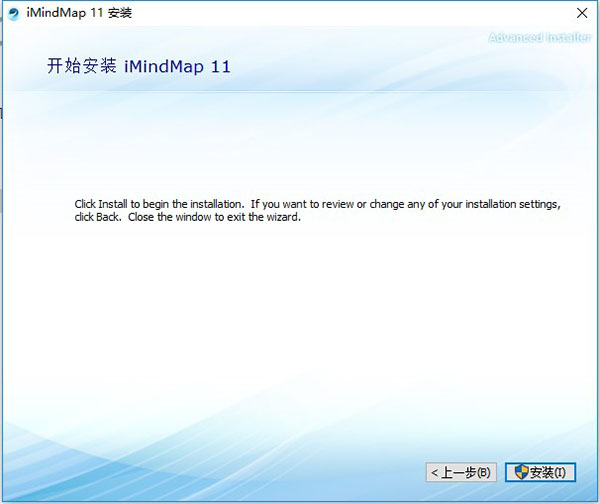Click the decorative blue wave at the bottom

pos(191,471)
